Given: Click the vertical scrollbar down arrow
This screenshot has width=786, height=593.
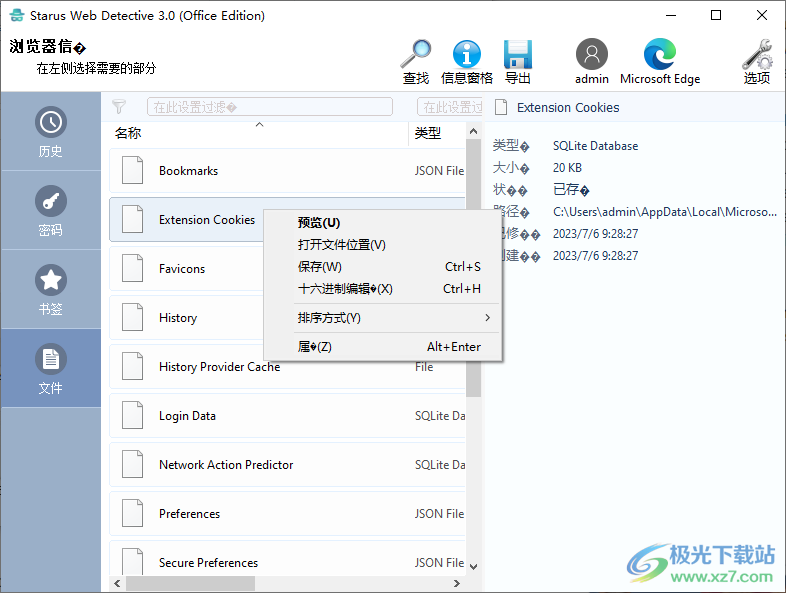Looking at the screenshot, I should (473, 566).
